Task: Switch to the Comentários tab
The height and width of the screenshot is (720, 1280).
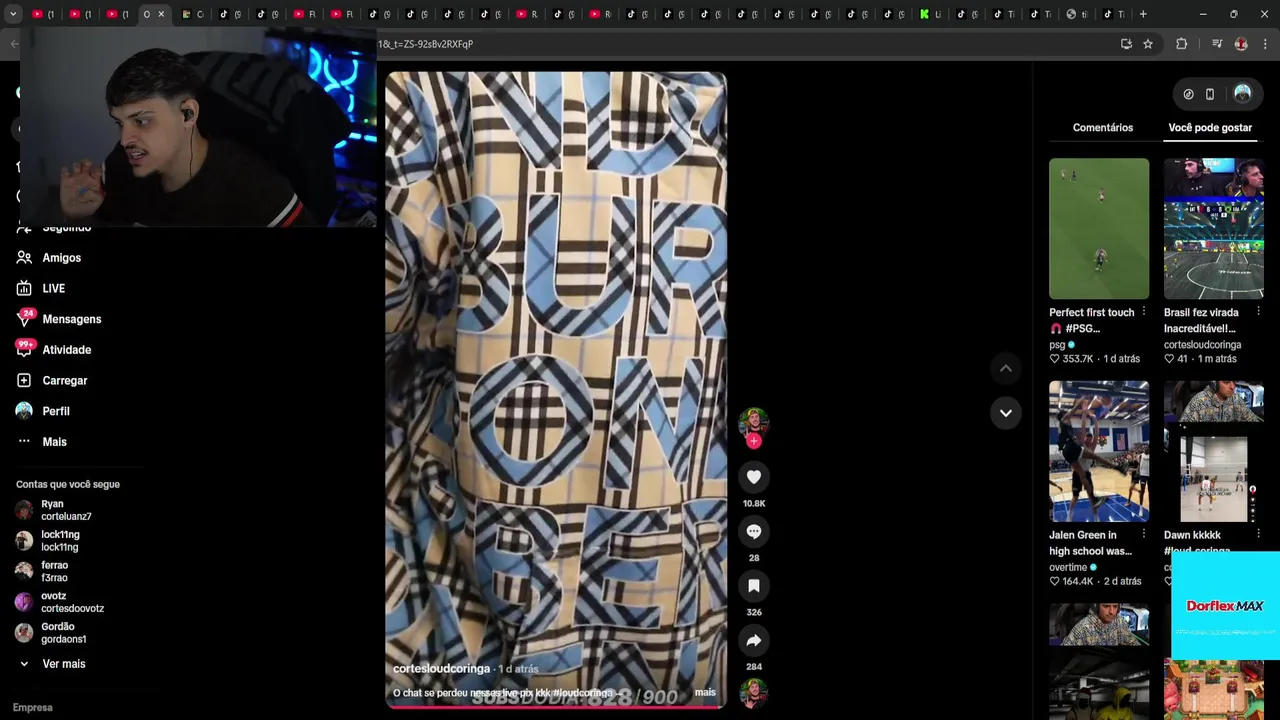Action: [1103, 128]
